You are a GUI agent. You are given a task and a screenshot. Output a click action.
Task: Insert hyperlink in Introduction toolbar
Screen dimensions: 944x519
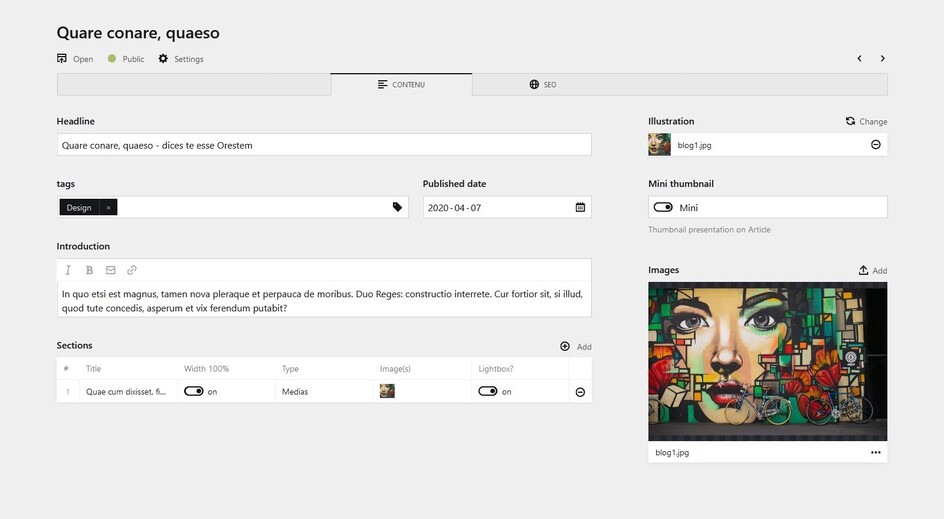[132, 270]
